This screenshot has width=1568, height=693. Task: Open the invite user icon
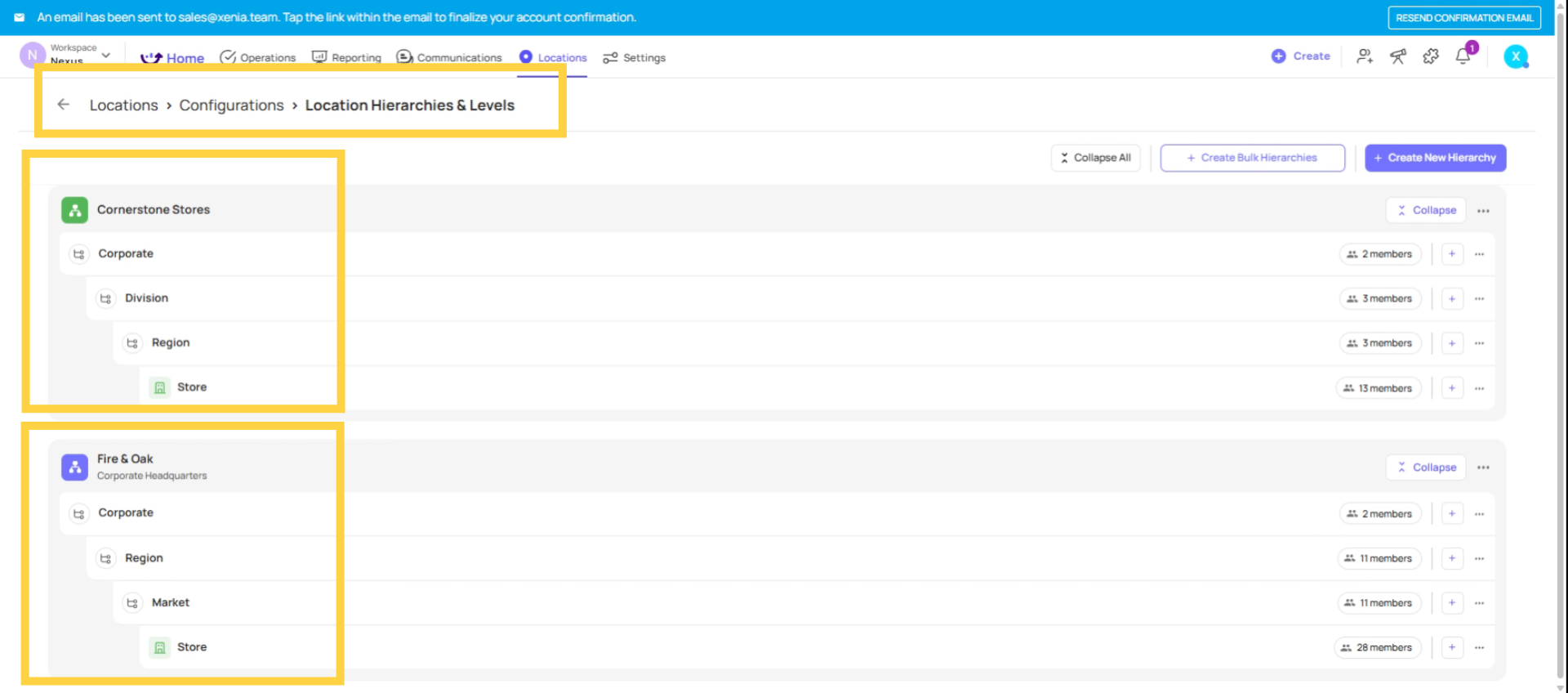pos(1364,56)
